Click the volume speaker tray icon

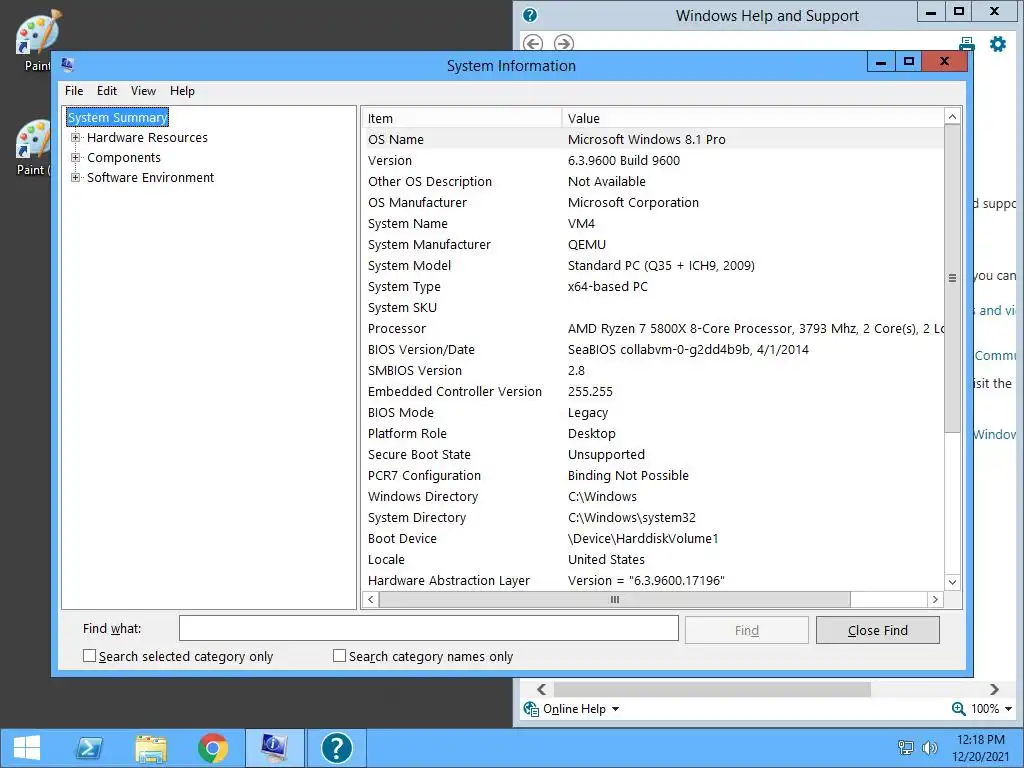point(929,748)
